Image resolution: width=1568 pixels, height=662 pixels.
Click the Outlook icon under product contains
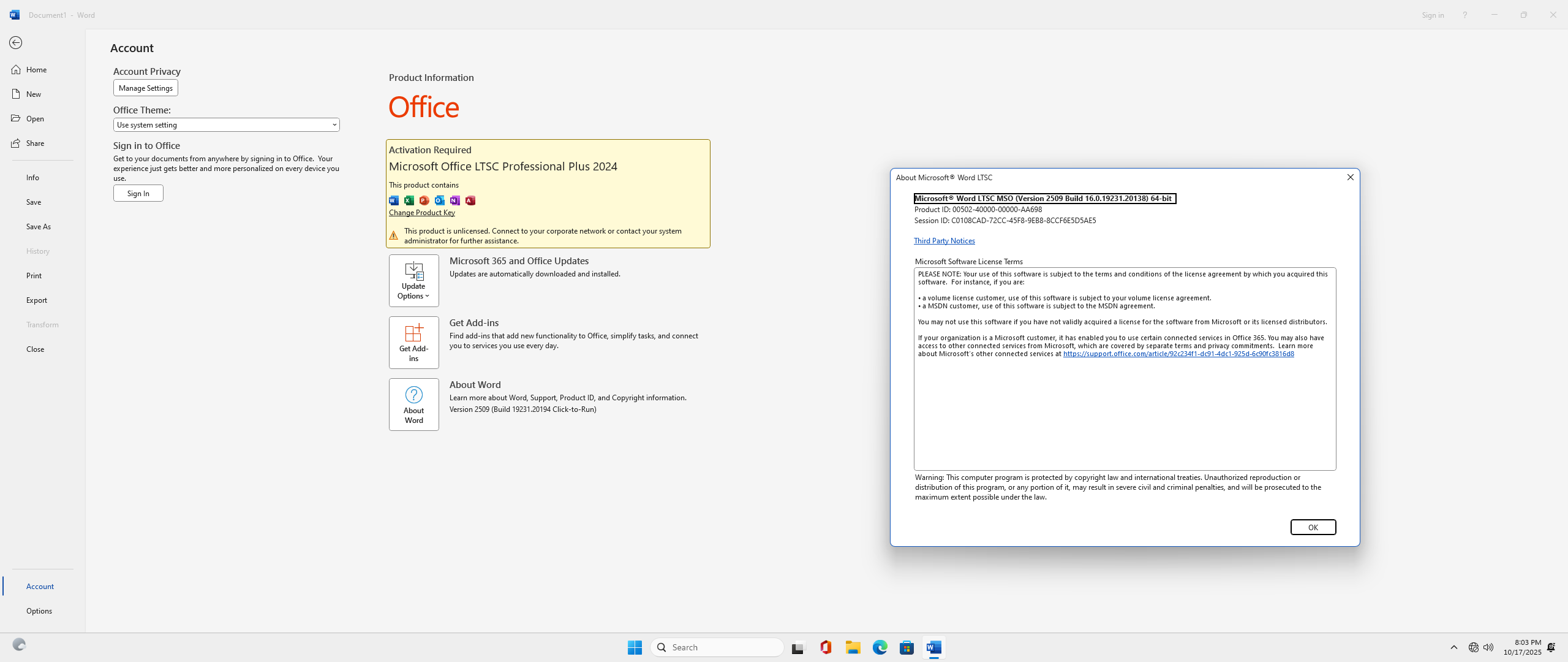tap(440, 200)
